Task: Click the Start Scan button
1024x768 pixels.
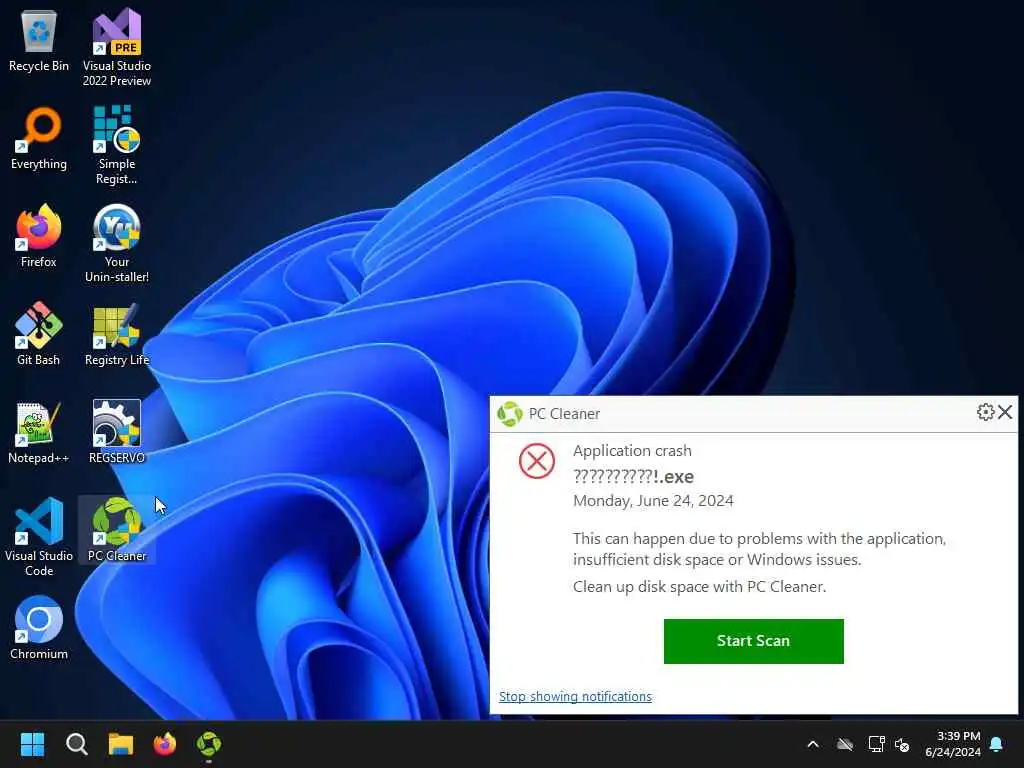Action: [754, 641]
